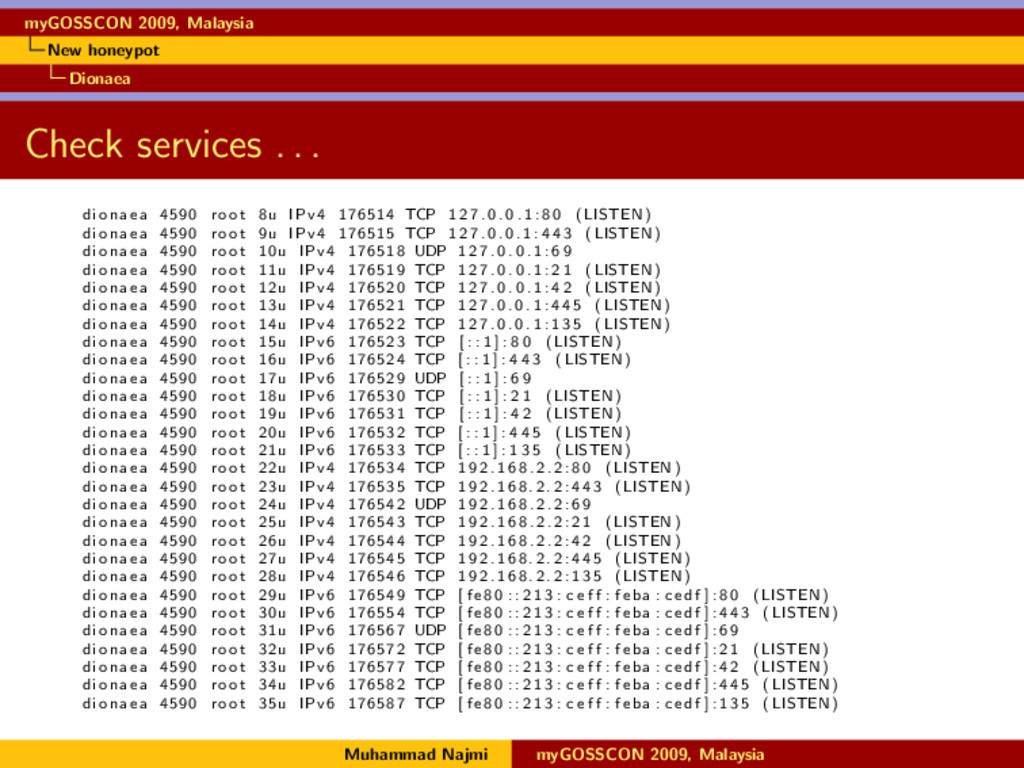Select the fe80 row ending :135 (LISTEN)
Image resolution: width=1024 pixels, height=768 pixels.
click(x=460, y=703)
